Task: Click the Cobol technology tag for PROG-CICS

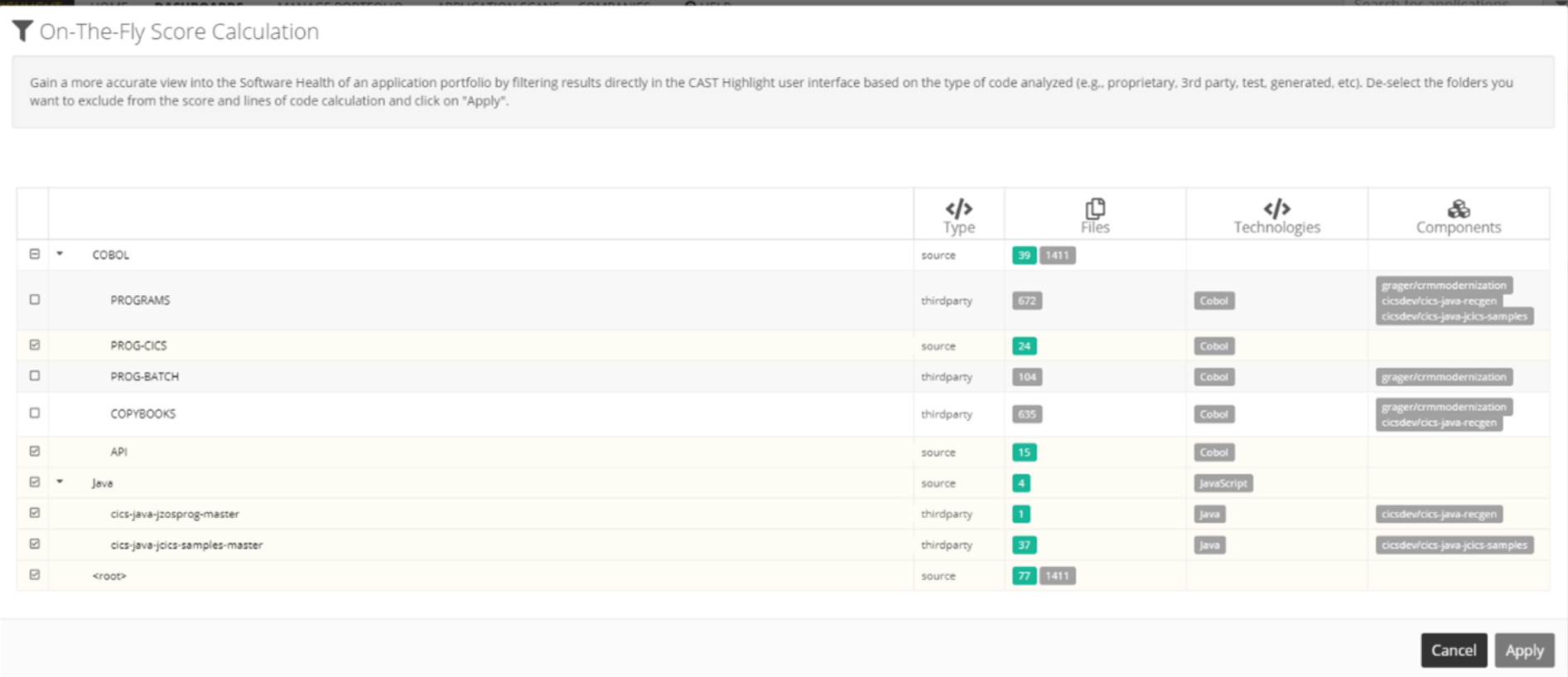Action: click(x=1213, y=346)
